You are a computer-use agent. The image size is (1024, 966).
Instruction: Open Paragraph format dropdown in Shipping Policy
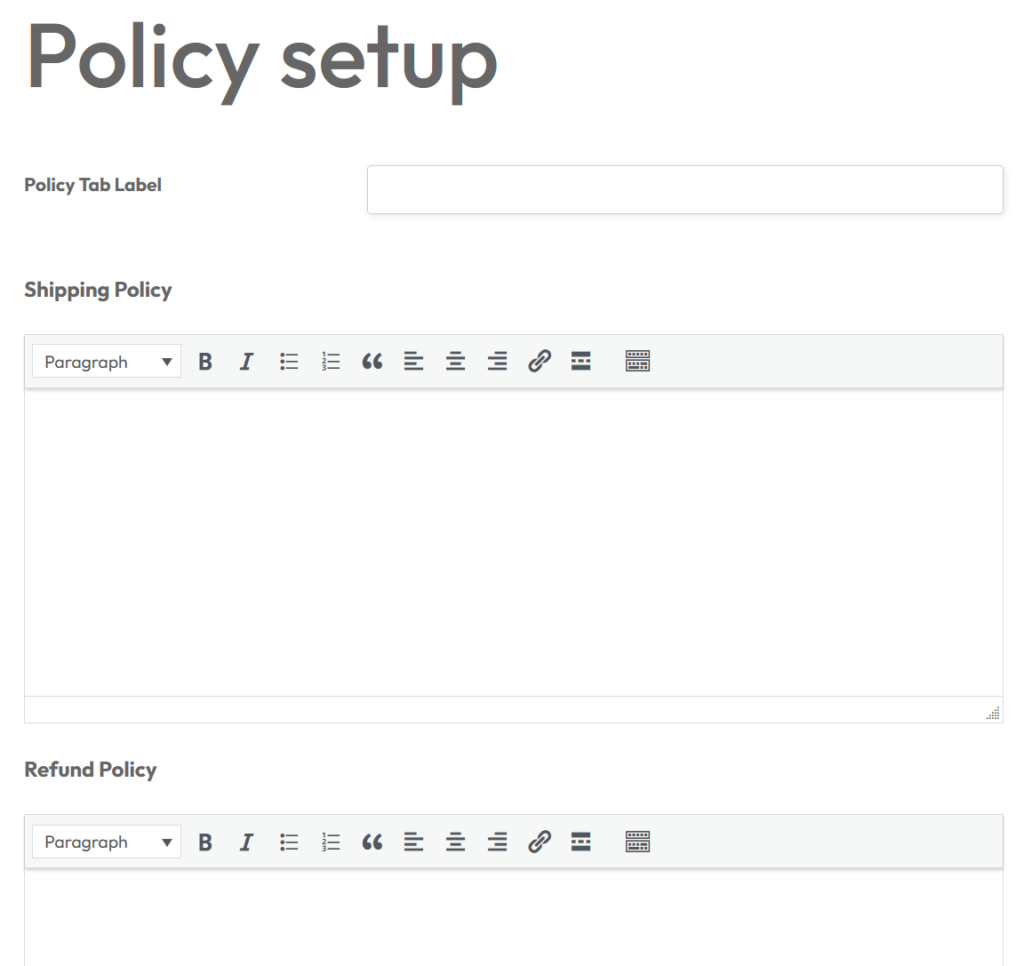point(107,362)
